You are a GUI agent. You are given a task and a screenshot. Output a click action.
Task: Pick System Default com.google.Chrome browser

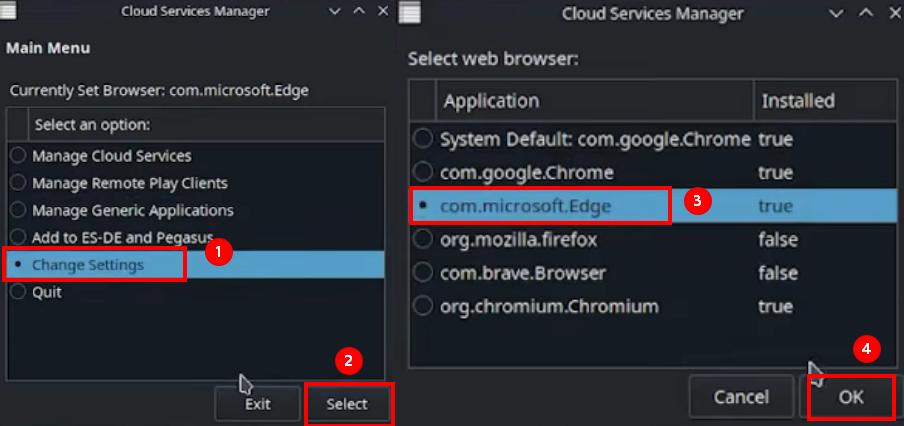click(x=423, y=139)
